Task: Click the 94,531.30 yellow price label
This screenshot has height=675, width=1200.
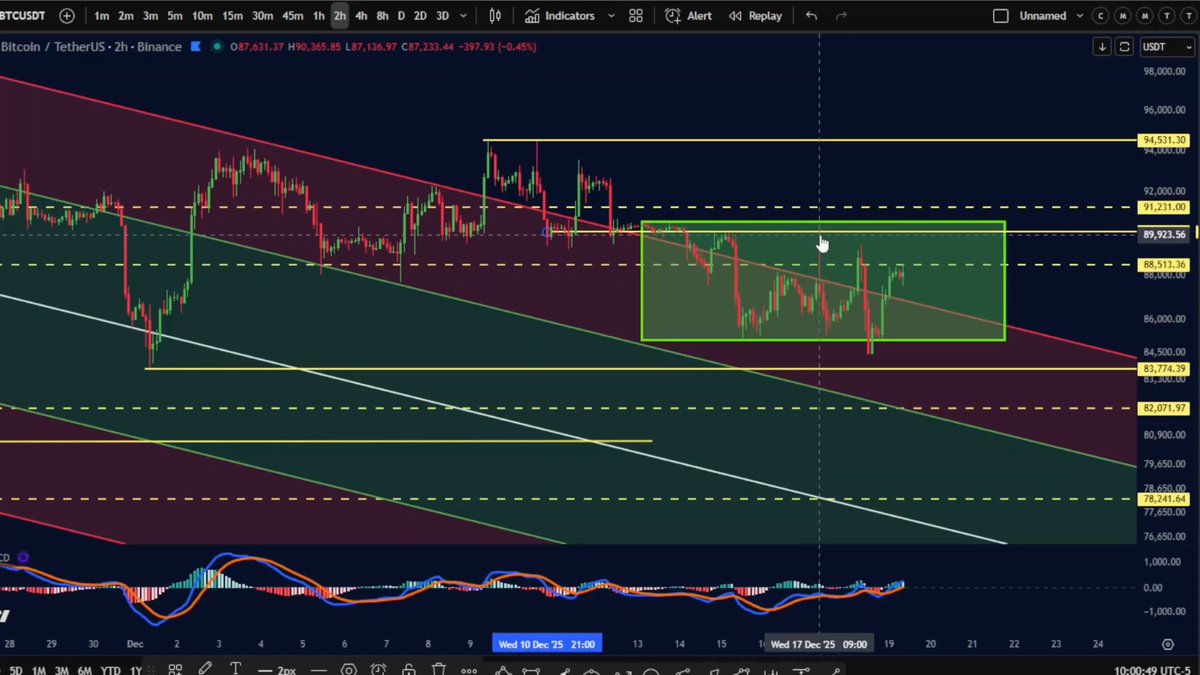Action: click(1164, 140)
